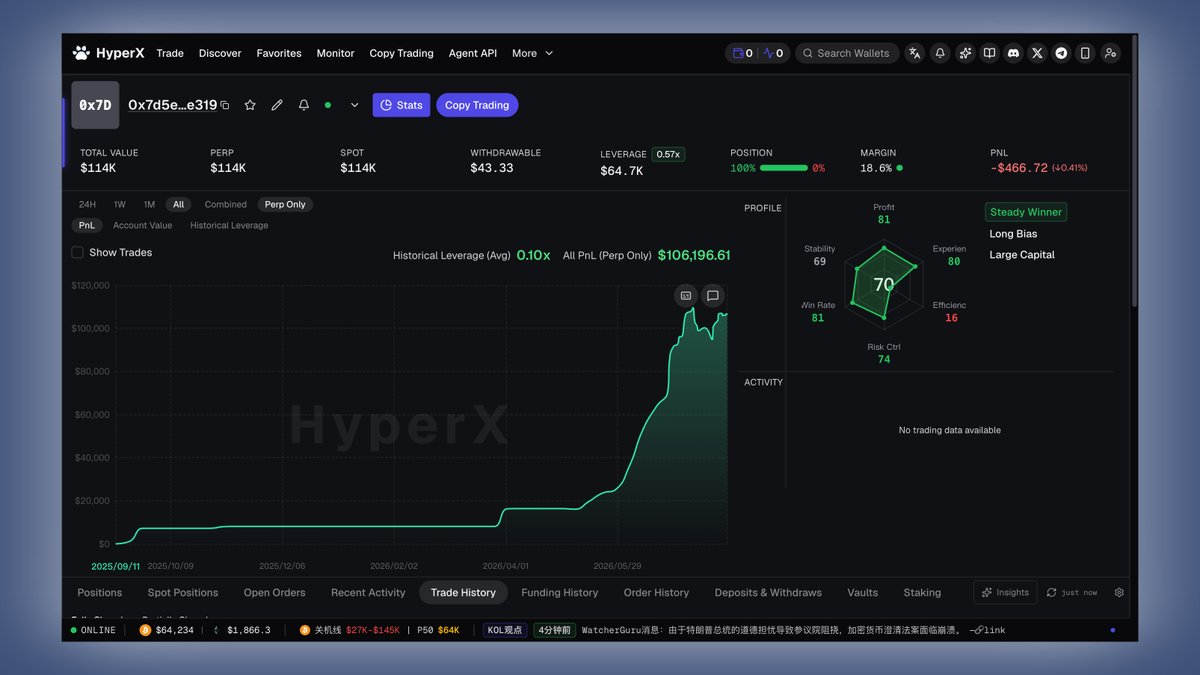Select the 24H time range
The width and height of the screenshot is (1200, 675).
click(87, 204)
